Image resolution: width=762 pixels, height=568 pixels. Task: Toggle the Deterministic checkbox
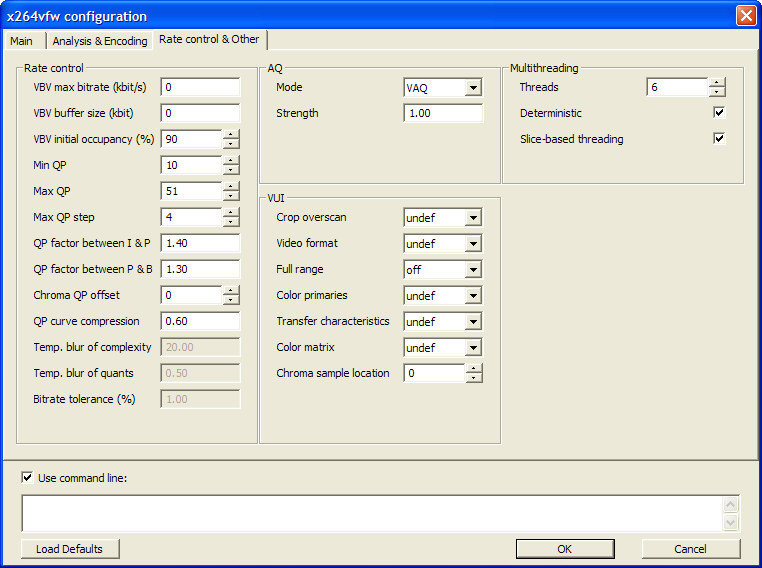(719, 113)
